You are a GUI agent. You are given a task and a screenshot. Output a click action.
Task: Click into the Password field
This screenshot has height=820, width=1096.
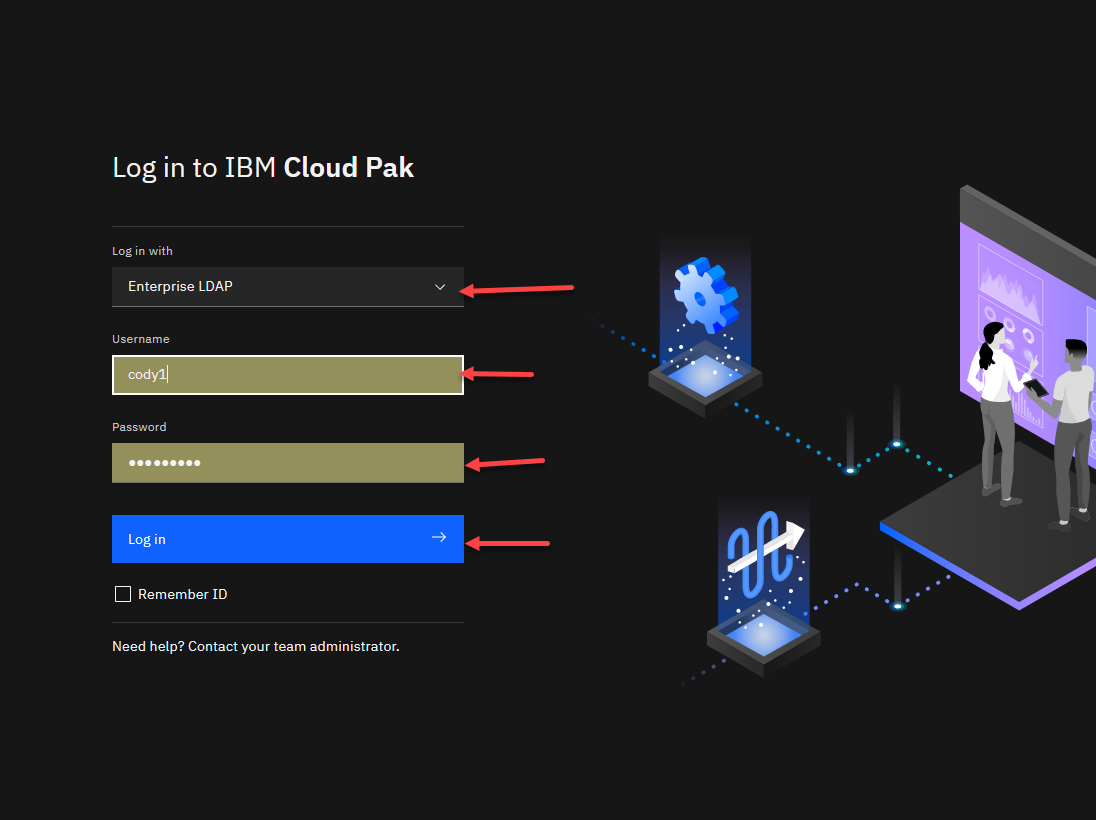coord(287,463)
